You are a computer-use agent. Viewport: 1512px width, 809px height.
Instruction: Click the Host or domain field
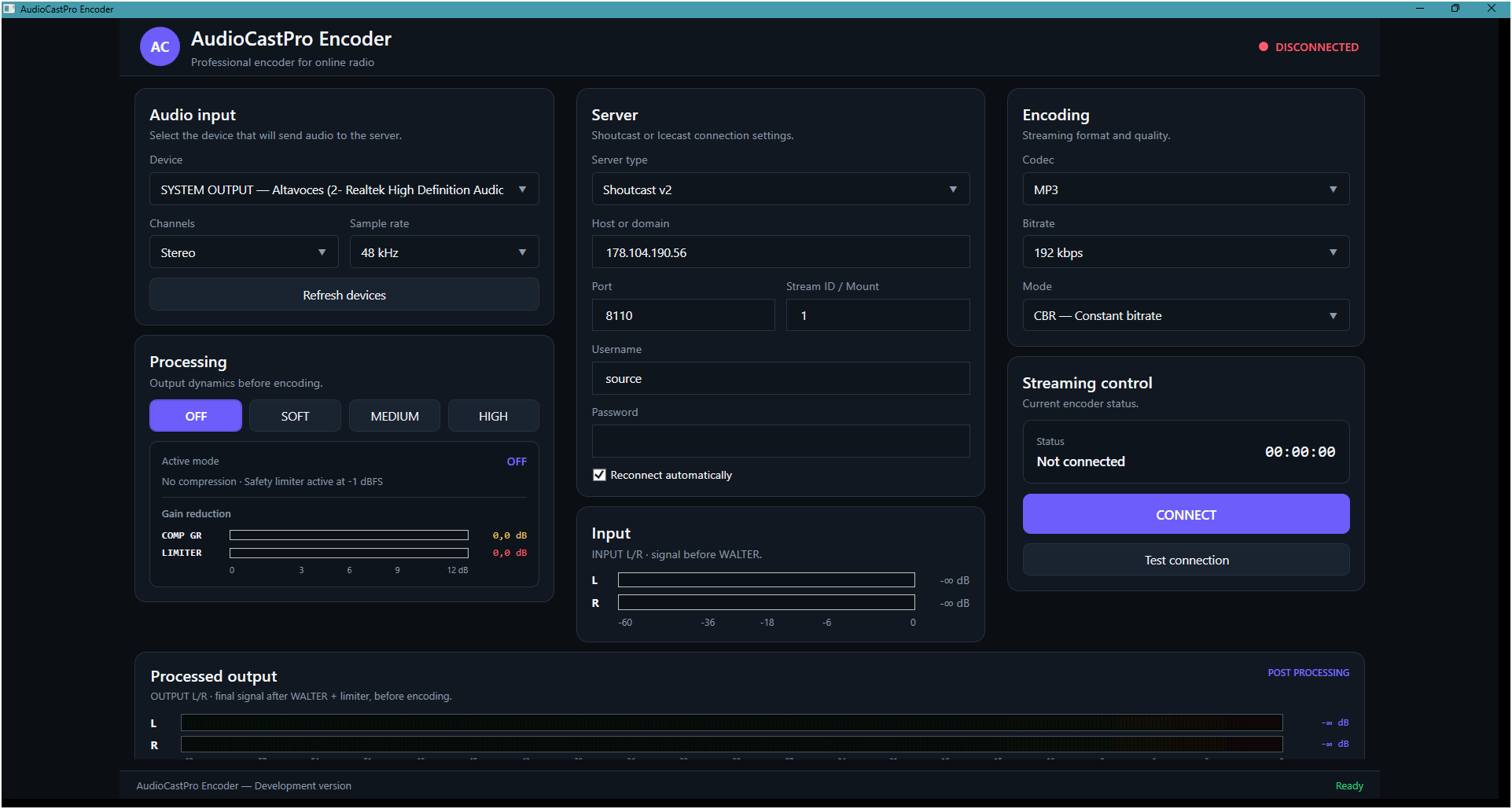point(781,252)
